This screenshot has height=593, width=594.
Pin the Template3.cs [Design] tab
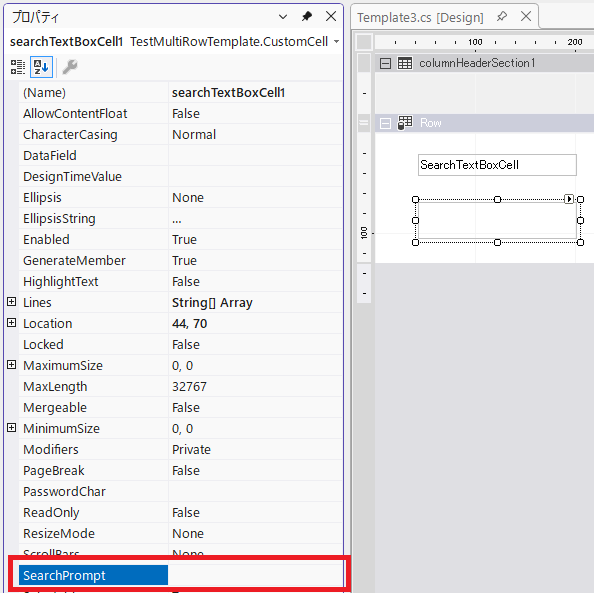(x=502, y=17)
